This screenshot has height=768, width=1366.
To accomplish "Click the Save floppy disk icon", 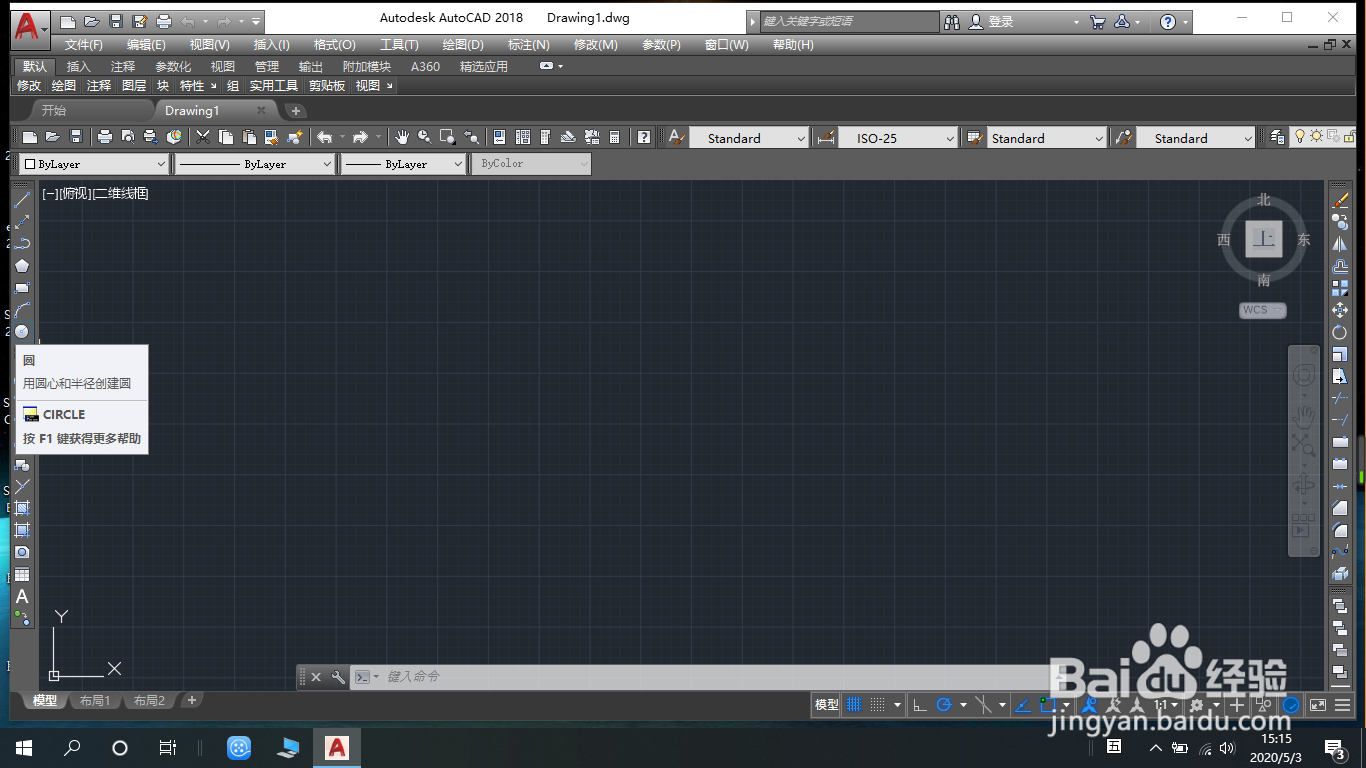I will click(x=76, y=138).
